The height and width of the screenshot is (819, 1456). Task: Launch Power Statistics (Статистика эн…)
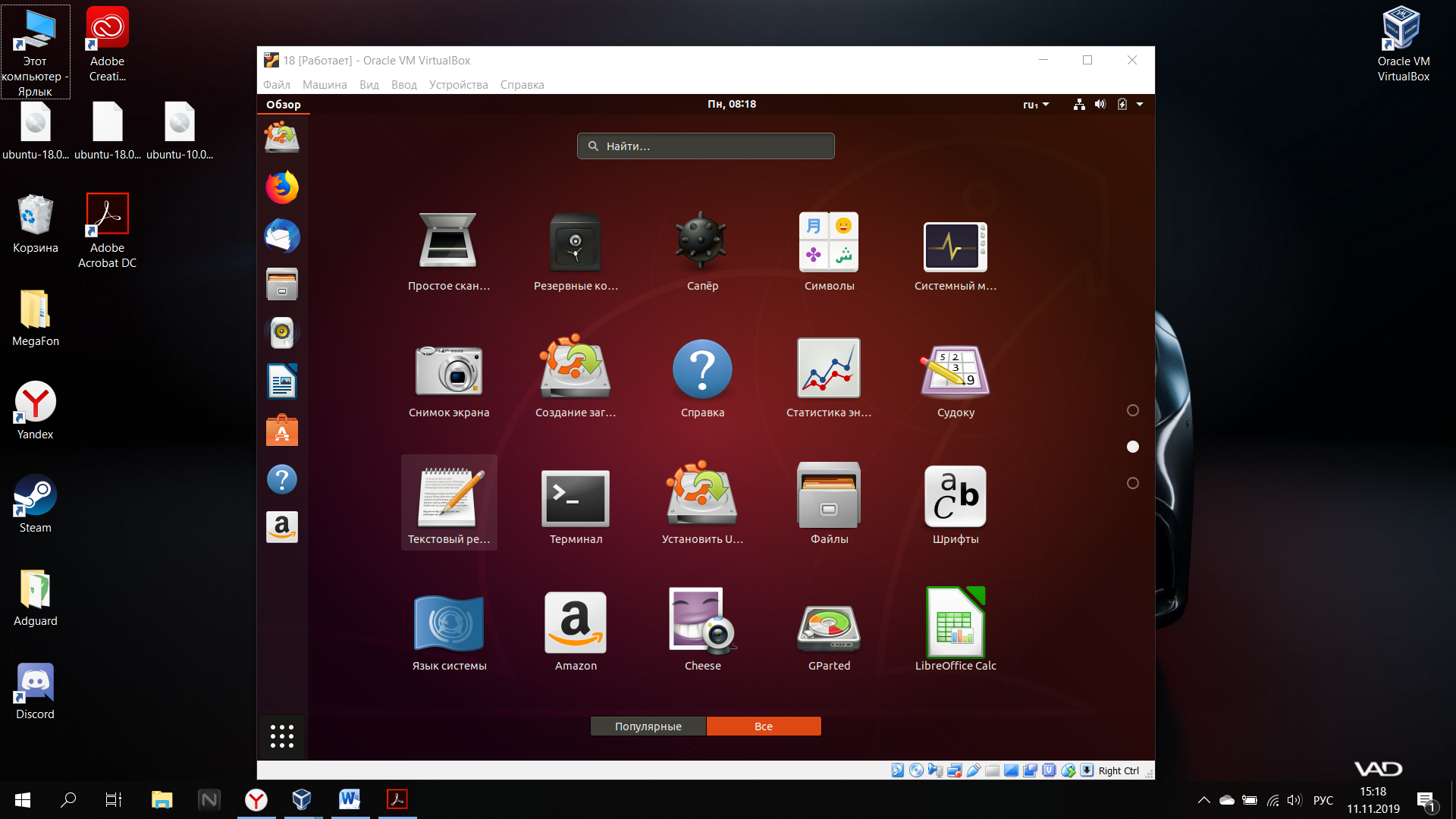[x=829, y=379]
